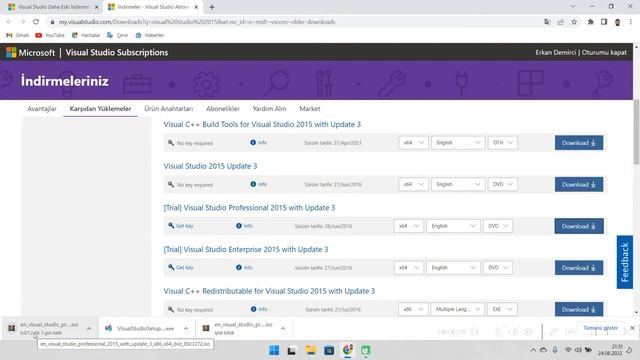Open a new browser tab
The image size is (640, 360).
pyautogui.click(x=212, y=7)
